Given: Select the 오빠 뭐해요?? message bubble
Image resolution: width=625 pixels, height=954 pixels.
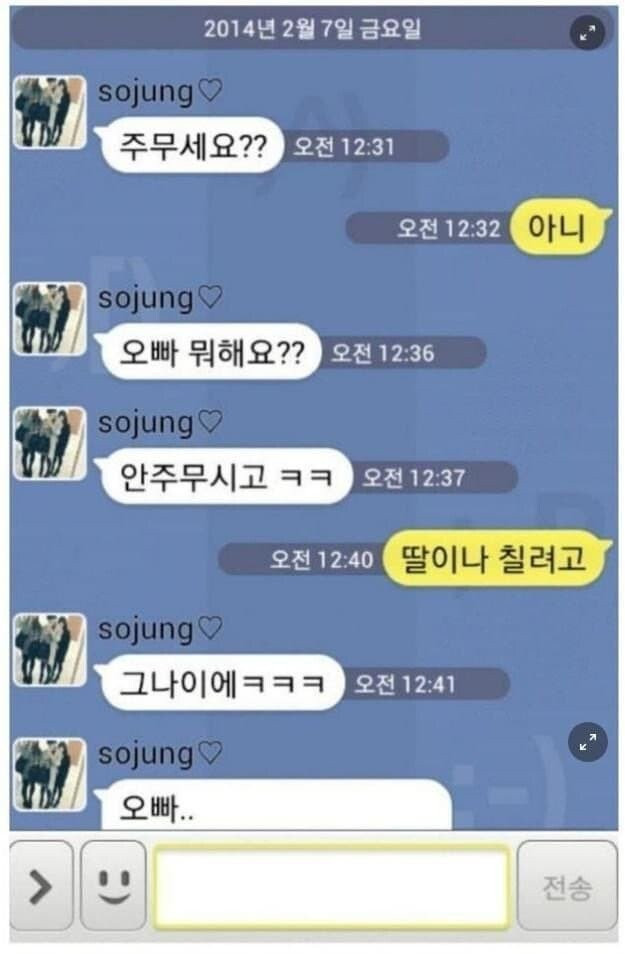Looking at the screenshot, I should click(x=209, y=352).
